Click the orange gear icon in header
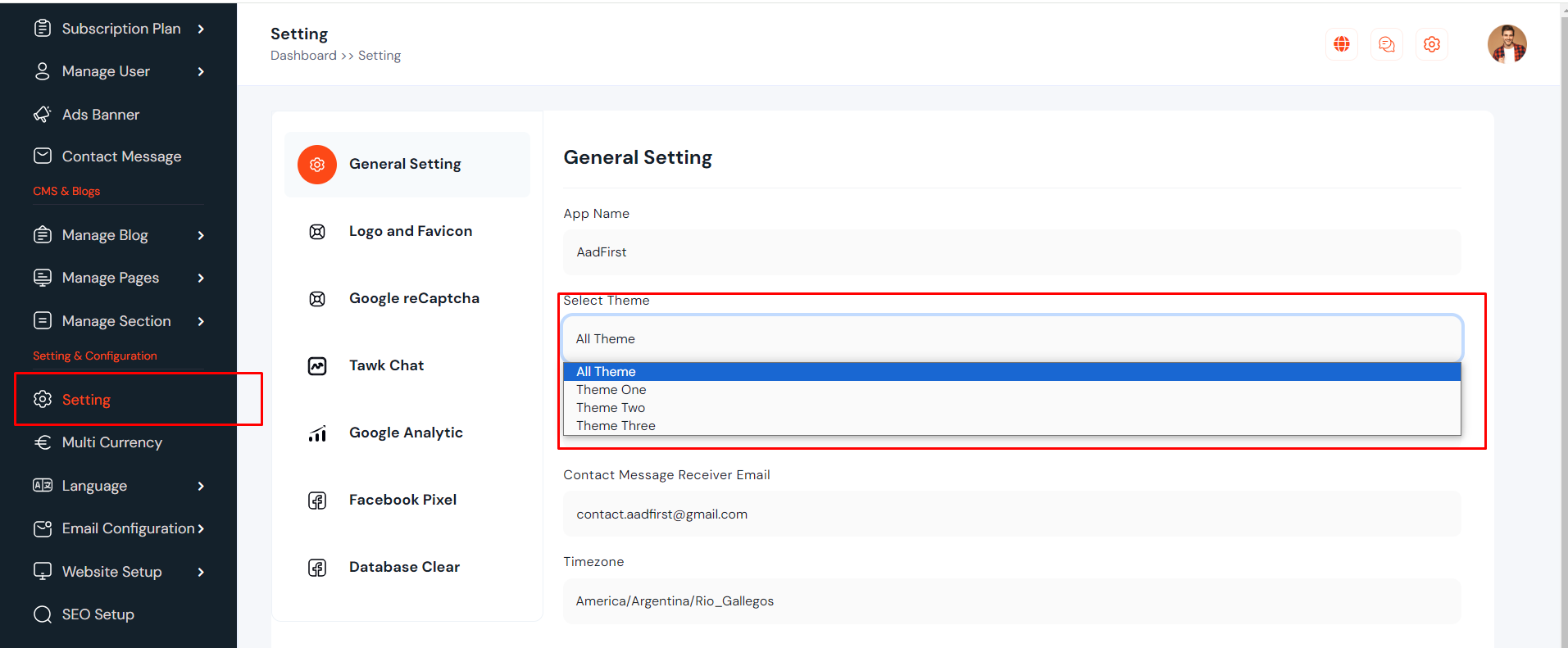 click(1431, 44)
